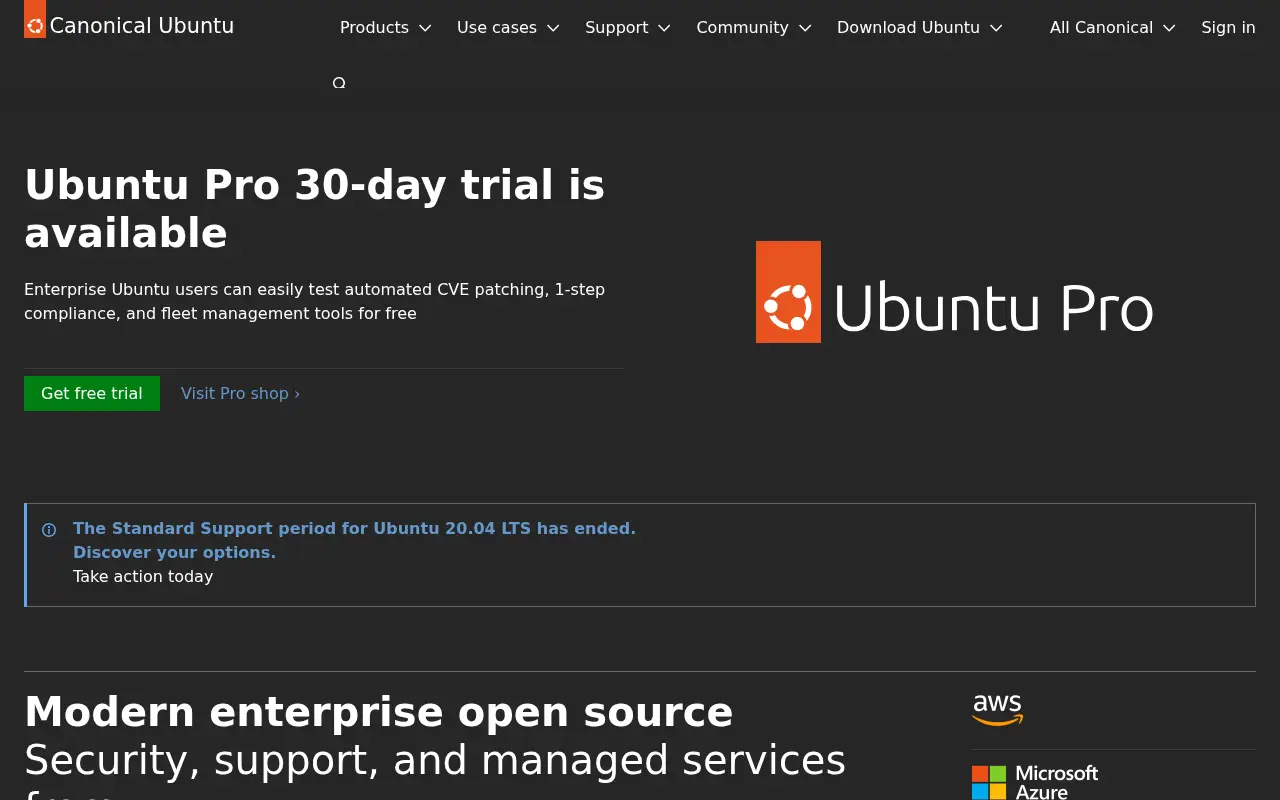Expand the Download Ubuntu chevron
Screen dimensions: 1280x800
point(996,28)
